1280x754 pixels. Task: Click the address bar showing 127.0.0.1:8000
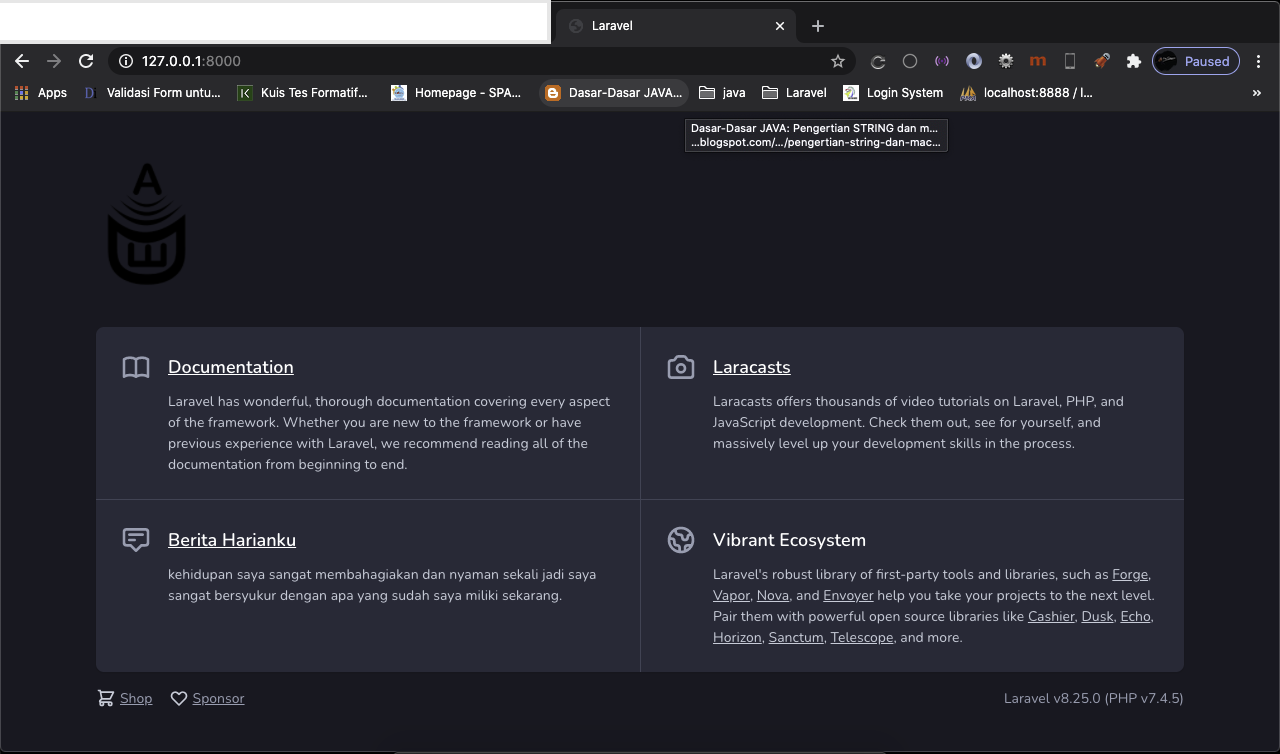[x=480, y=61]
